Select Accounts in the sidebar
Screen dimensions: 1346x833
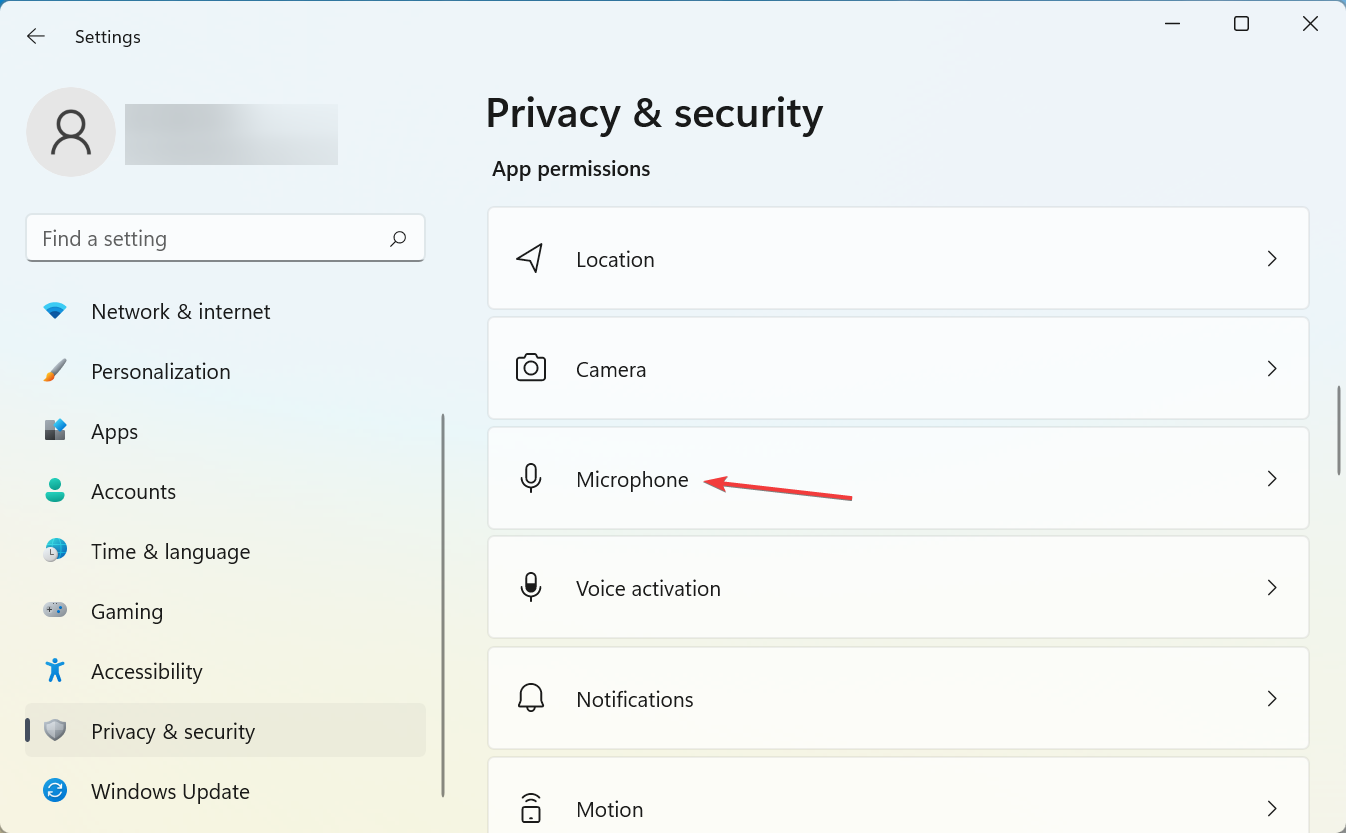point(133,492)
